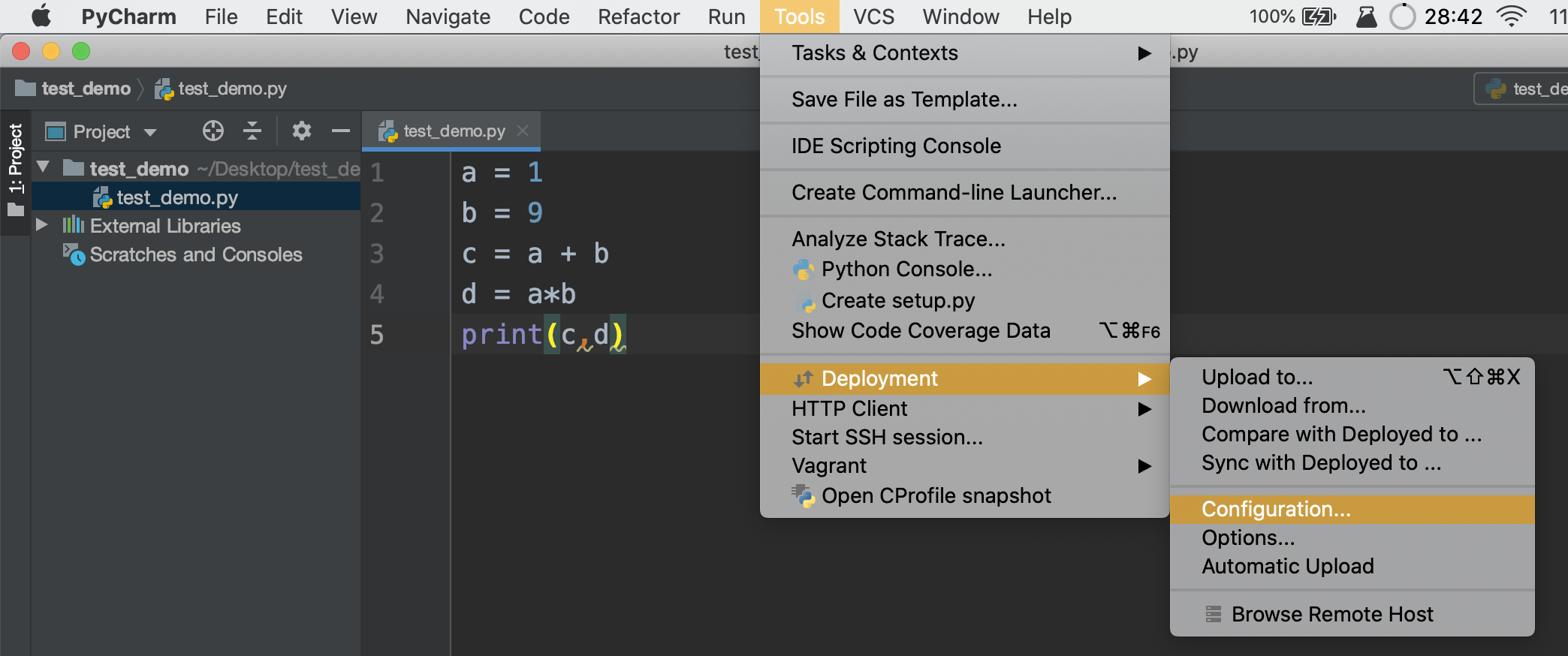This screenshot has height=656, width=1568.
Task: Choose Show Code Coverage Data
Action: (965, 331)
